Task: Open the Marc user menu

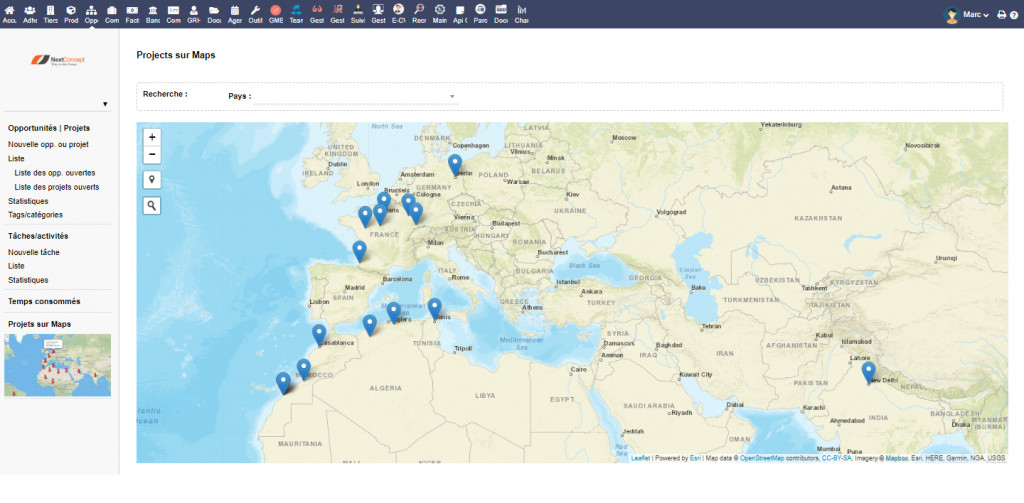Action: click(968, 14)
